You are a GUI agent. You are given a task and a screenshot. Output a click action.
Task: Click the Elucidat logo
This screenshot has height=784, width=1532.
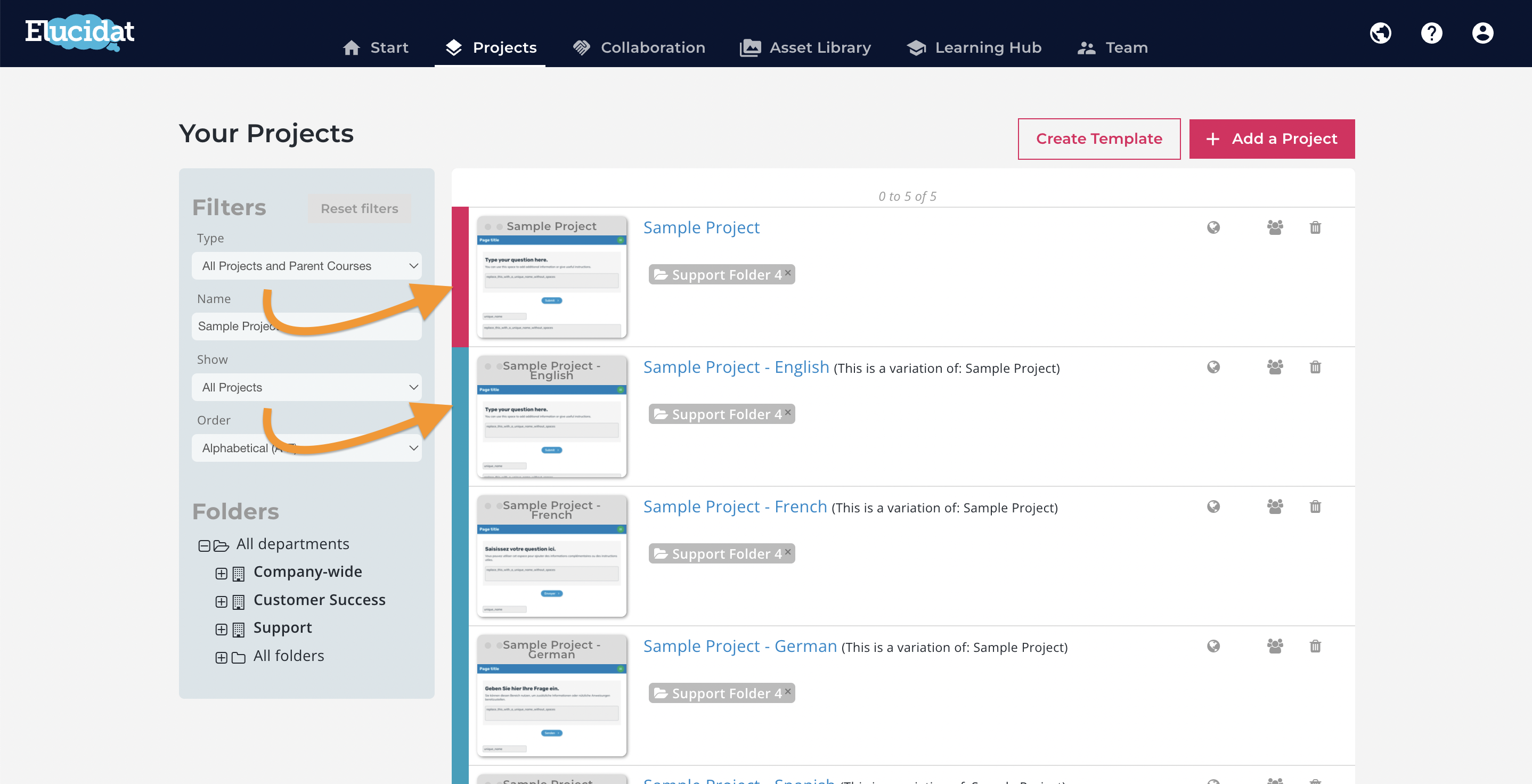click(80, 32)
